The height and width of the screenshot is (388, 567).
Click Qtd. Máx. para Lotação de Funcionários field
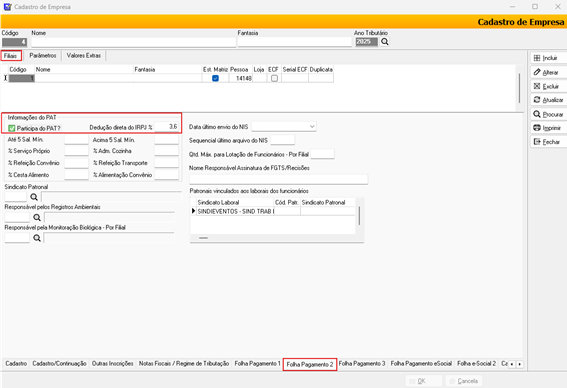coord(322,154)
